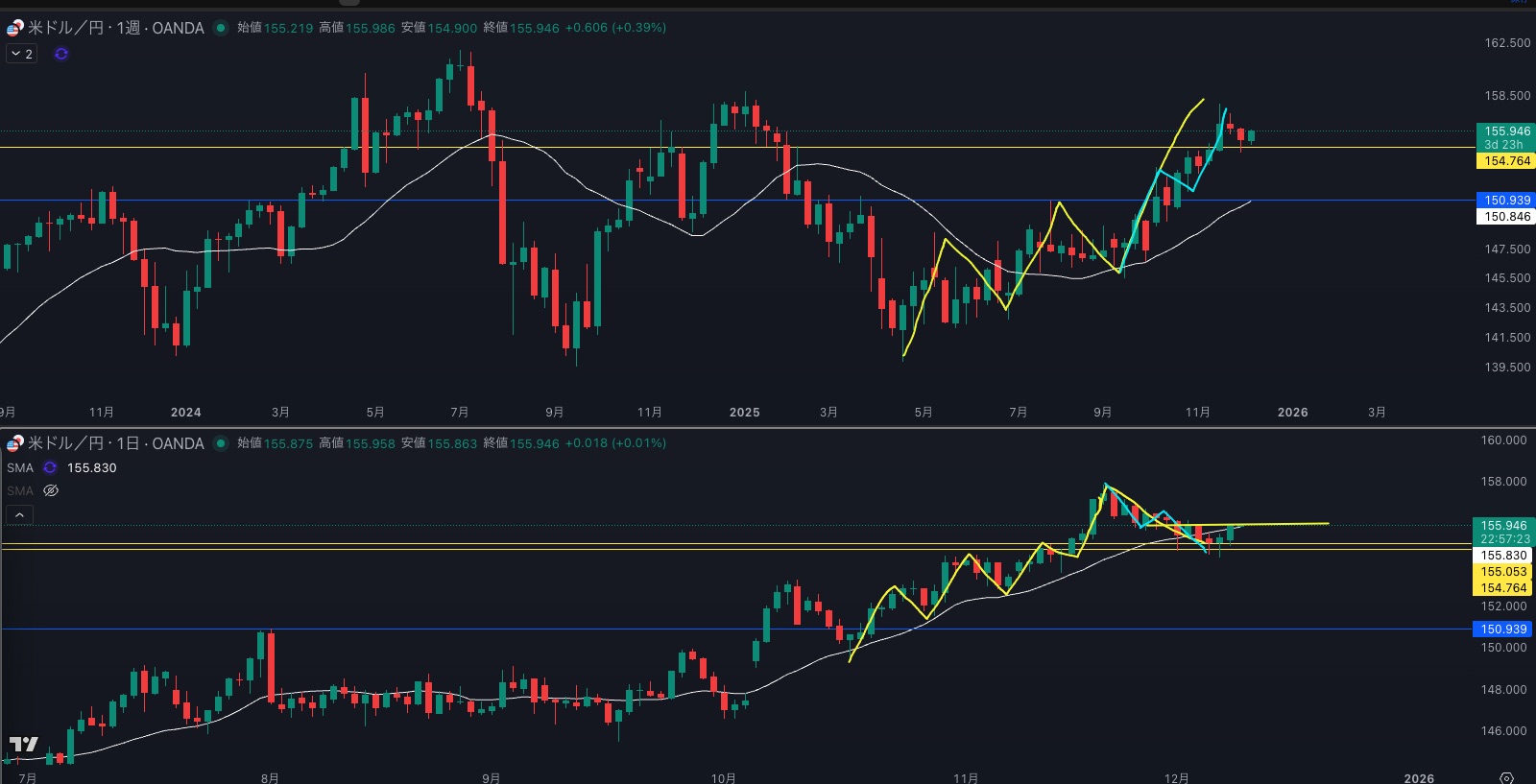
Task: Expand the collapsed indicator legend showing 2
Action: (22, 54)
